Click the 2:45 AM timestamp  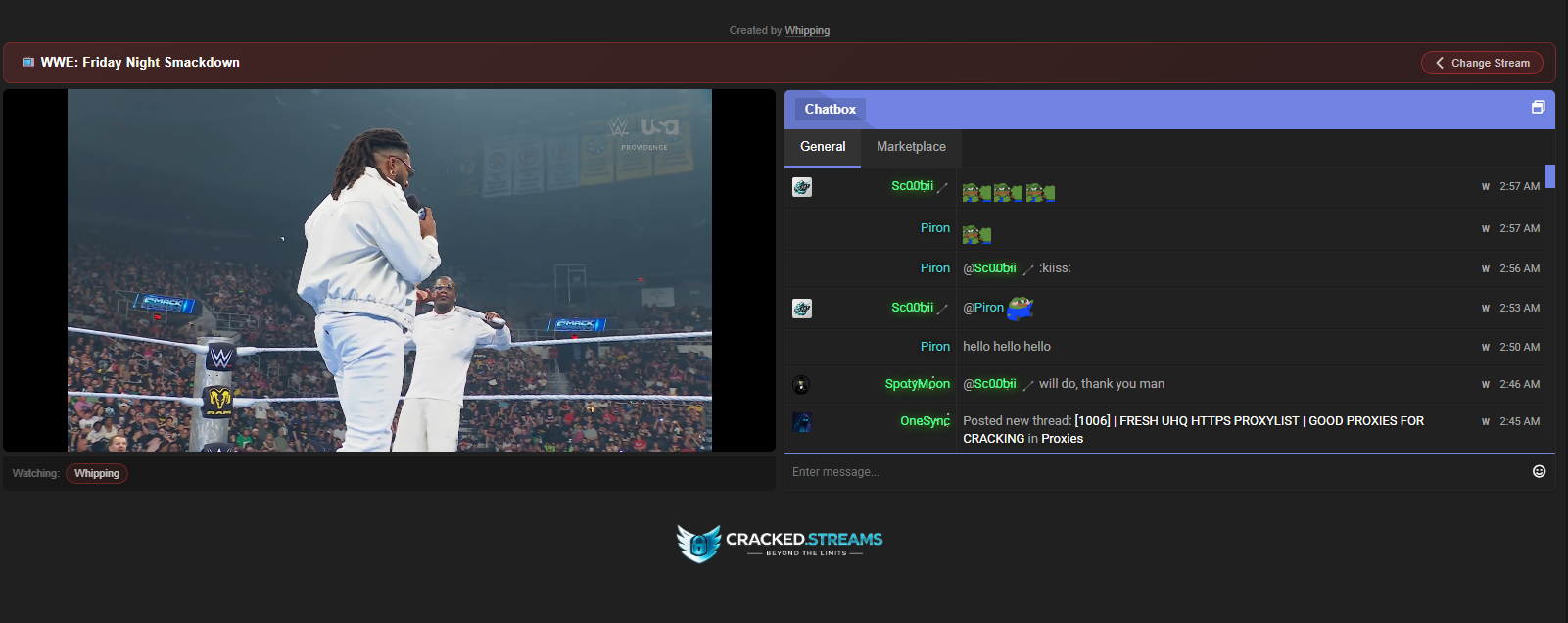coord(1519,422)
